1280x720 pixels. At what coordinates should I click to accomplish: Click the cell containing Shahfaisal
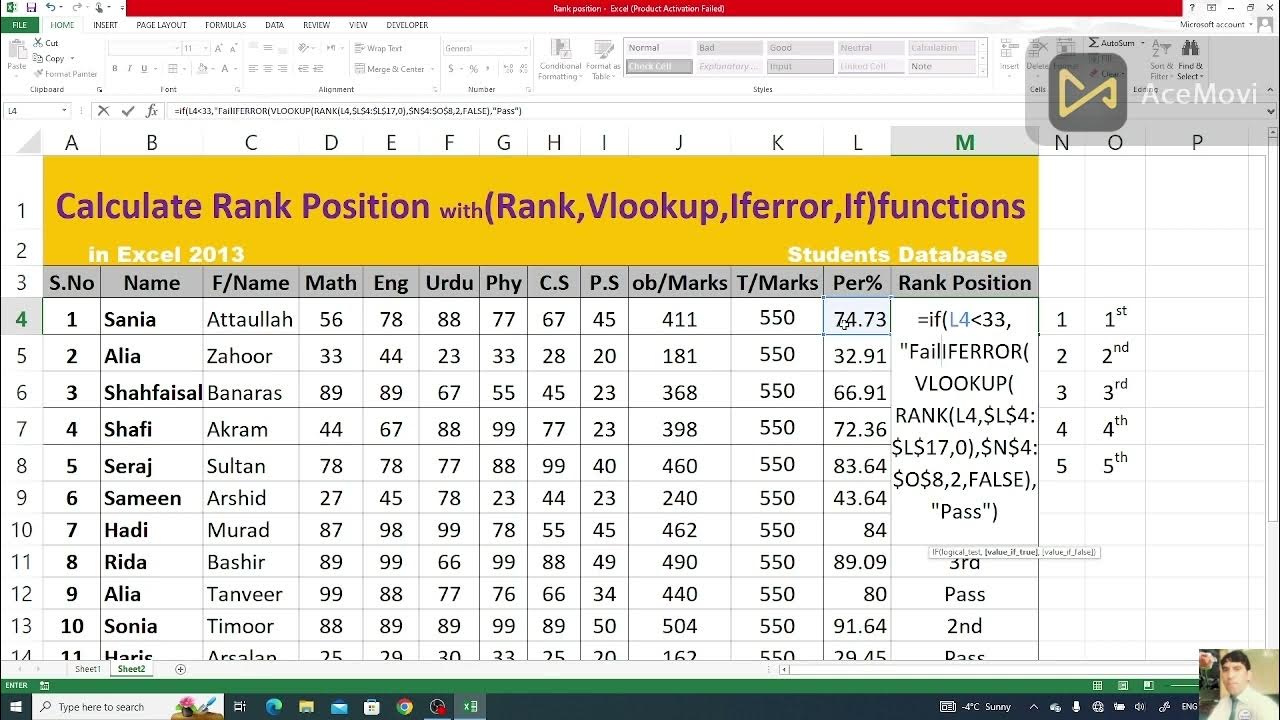(152, 392)
